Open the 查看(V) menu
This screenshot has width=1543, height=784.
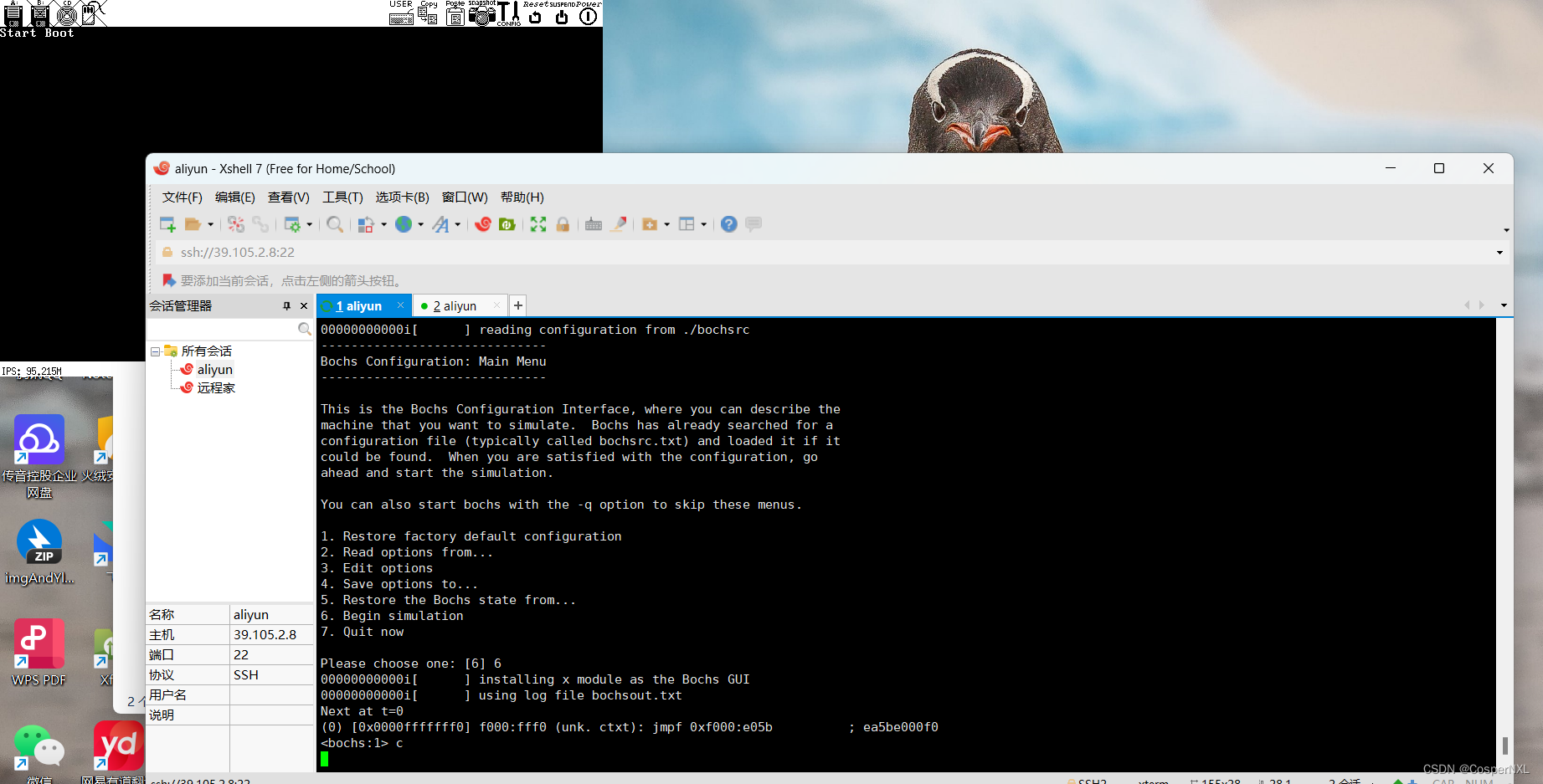[x=288, y=197]
